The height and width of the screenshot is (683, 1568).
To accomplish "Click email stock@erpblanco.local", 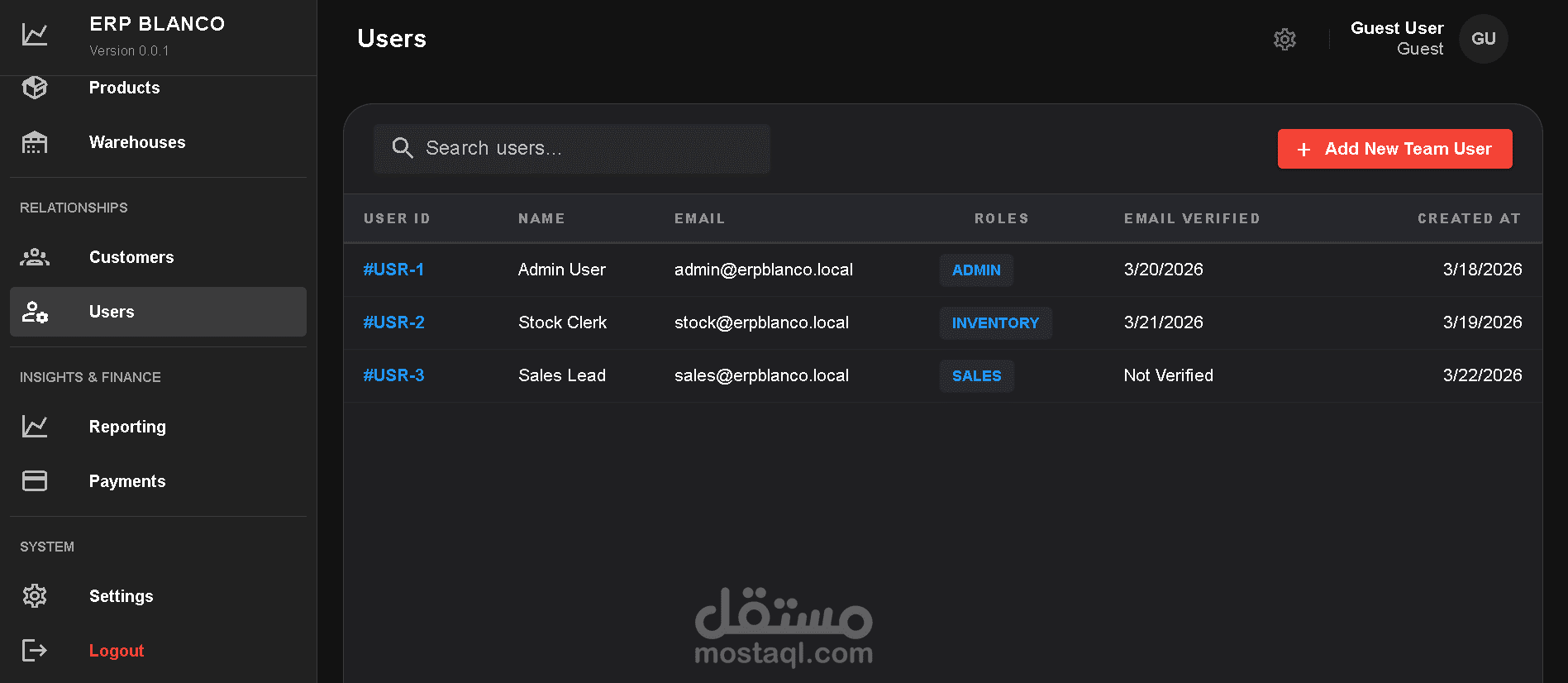I will pyautogui.click(x=761, y=322).
